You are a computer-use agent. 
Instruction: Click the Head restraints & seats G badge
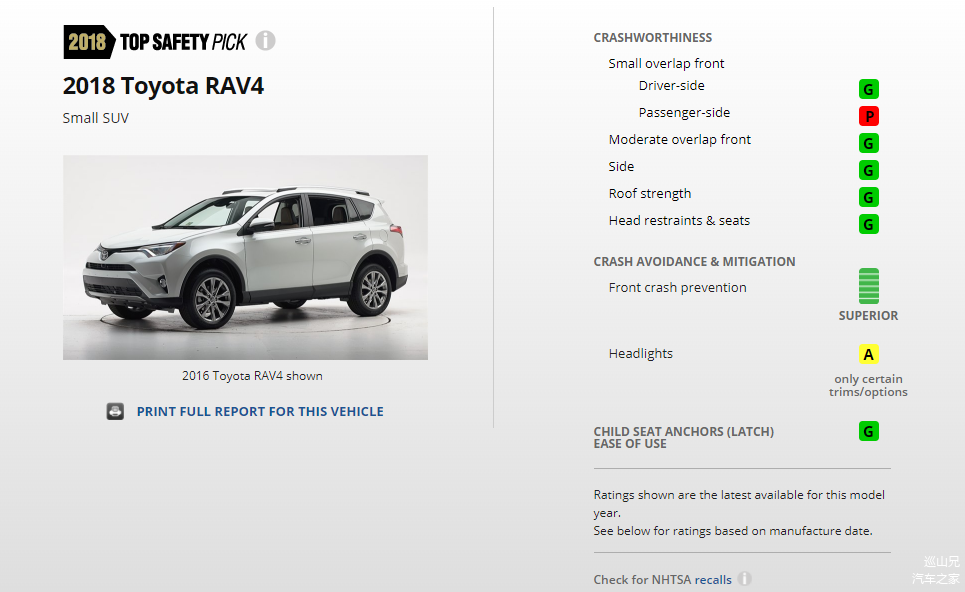tap(868, 224)
